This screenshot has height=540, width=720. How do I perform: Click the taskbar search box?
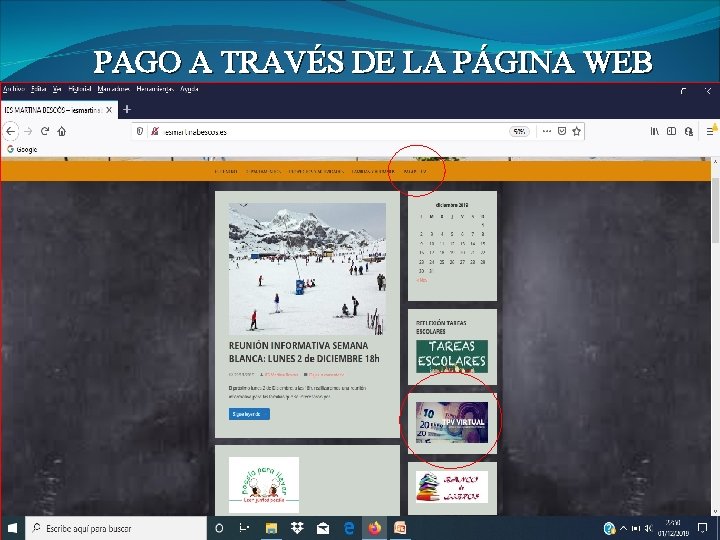pyautogui.click(x=116, y=528)
